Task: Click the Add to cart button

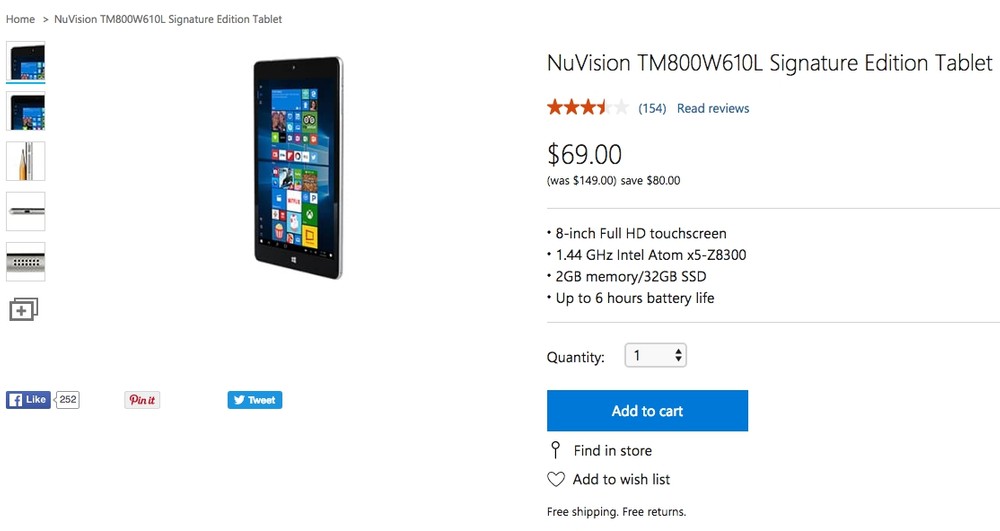Action: (x=647, y=411)
